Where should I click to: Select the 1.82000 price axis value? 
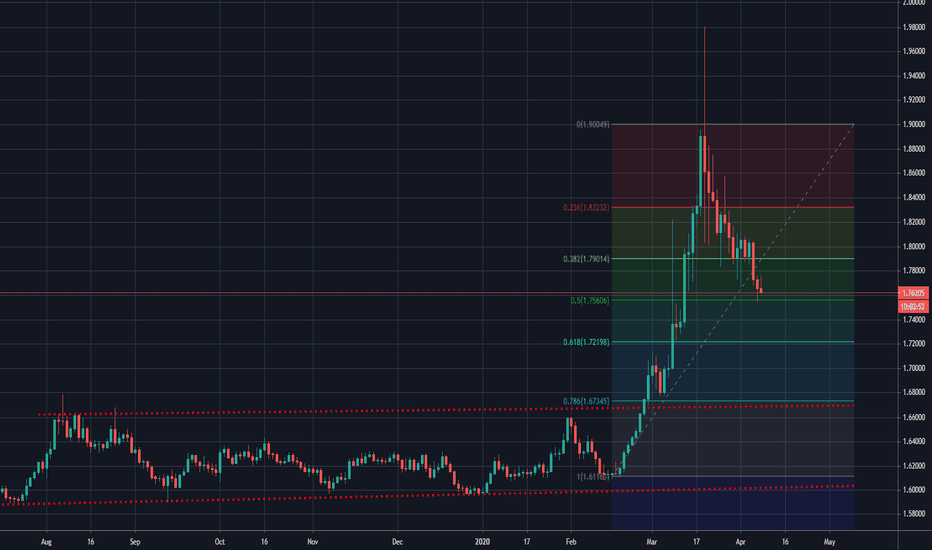pyautogui.click(x=914, y=222)
